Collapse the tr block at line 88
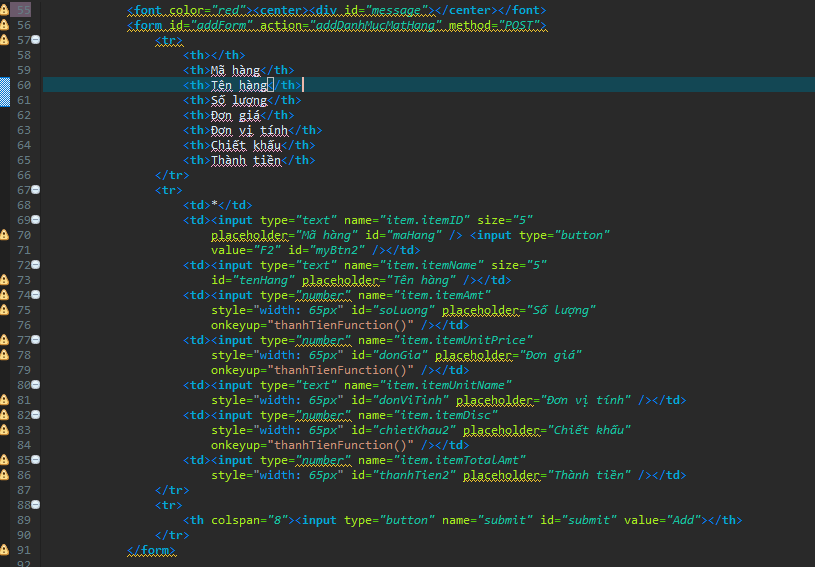 pyautogui.click(x=36, y=505)
